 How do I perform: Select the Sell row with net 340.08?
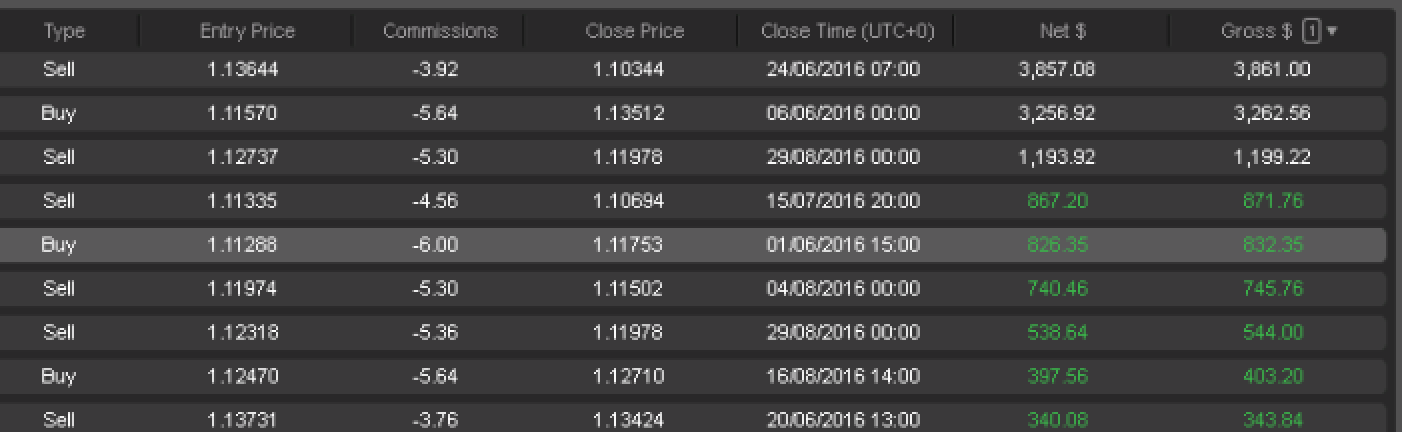pos(692,418)
